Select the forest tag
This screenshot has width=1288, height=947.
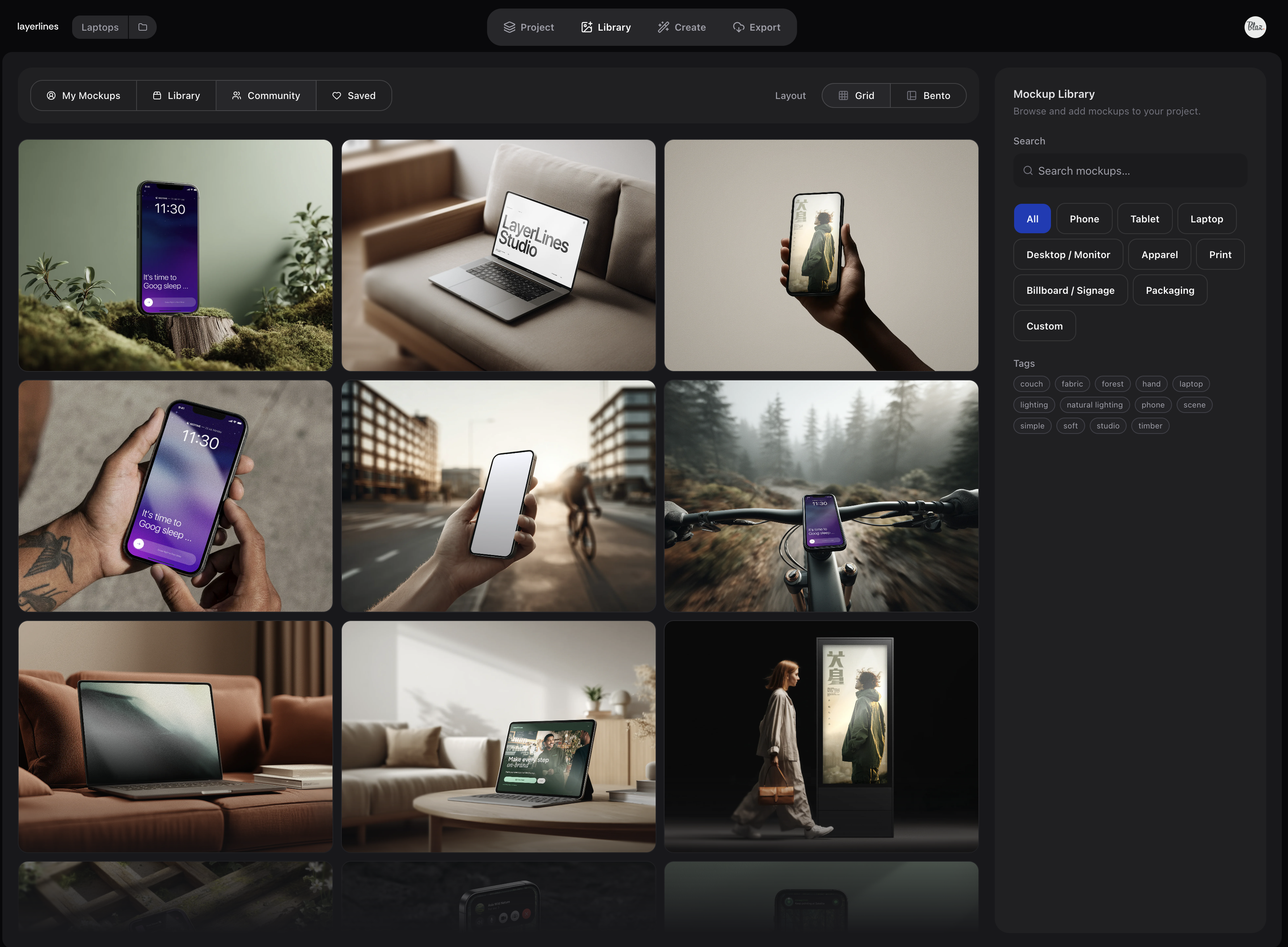click(1112, 384)
